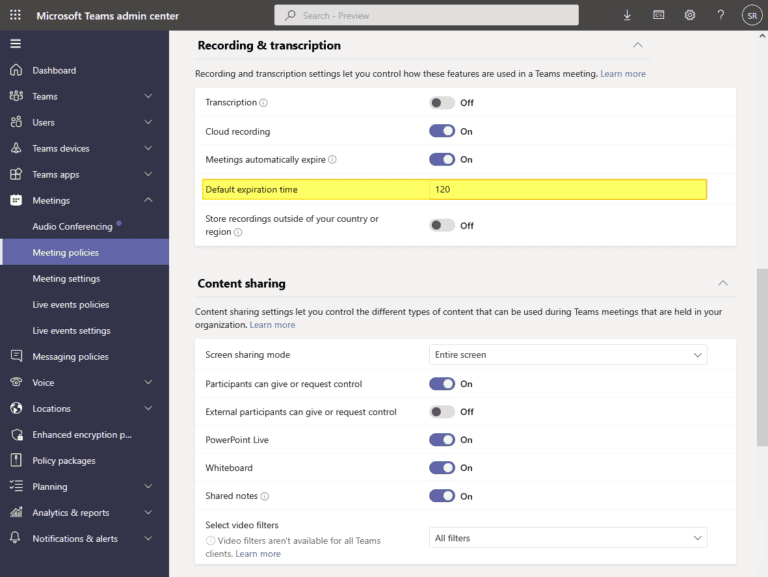This screenshot has width=768, height=577.
Task: Expand the Teams devices chevron
Action: pyautogui.click(x=148, y=148)
